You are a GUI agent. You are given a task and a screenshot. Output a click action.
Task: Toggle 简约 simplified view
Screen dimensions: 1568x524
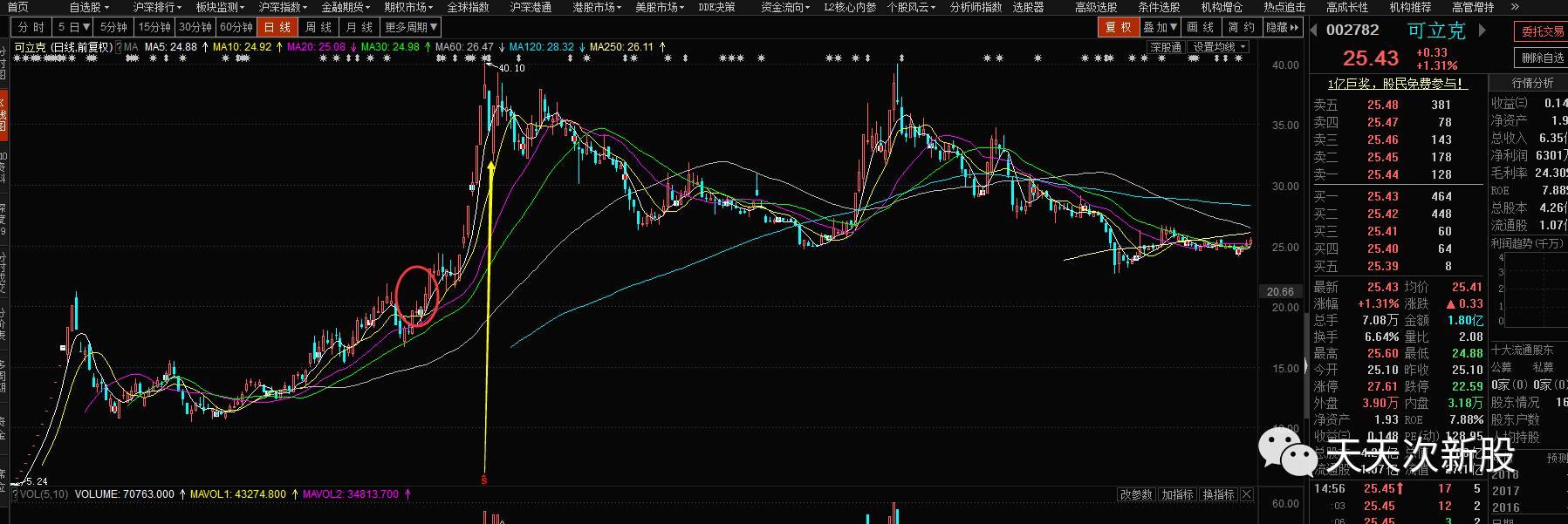point(1241,27)
